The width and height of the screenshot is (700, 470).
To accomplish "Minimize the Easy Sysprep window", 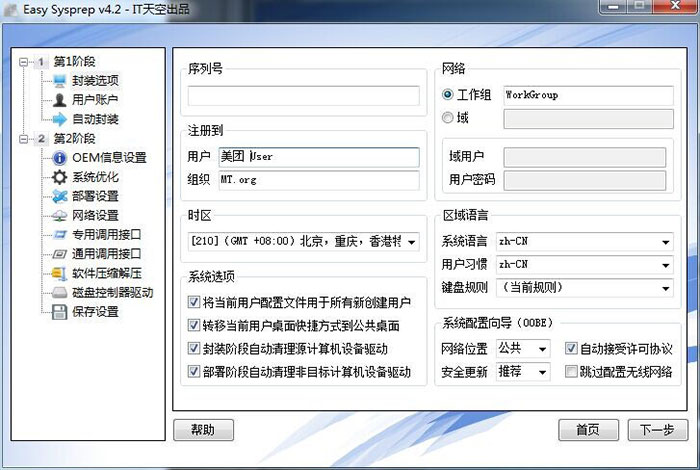I will [613, 6].
